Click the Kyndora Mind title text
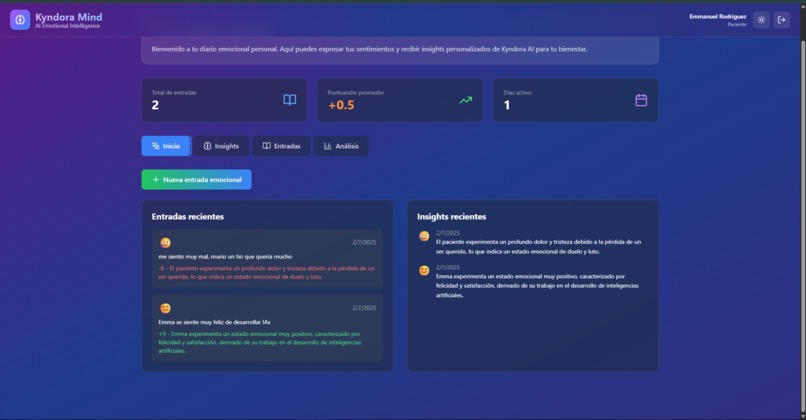 68,17
